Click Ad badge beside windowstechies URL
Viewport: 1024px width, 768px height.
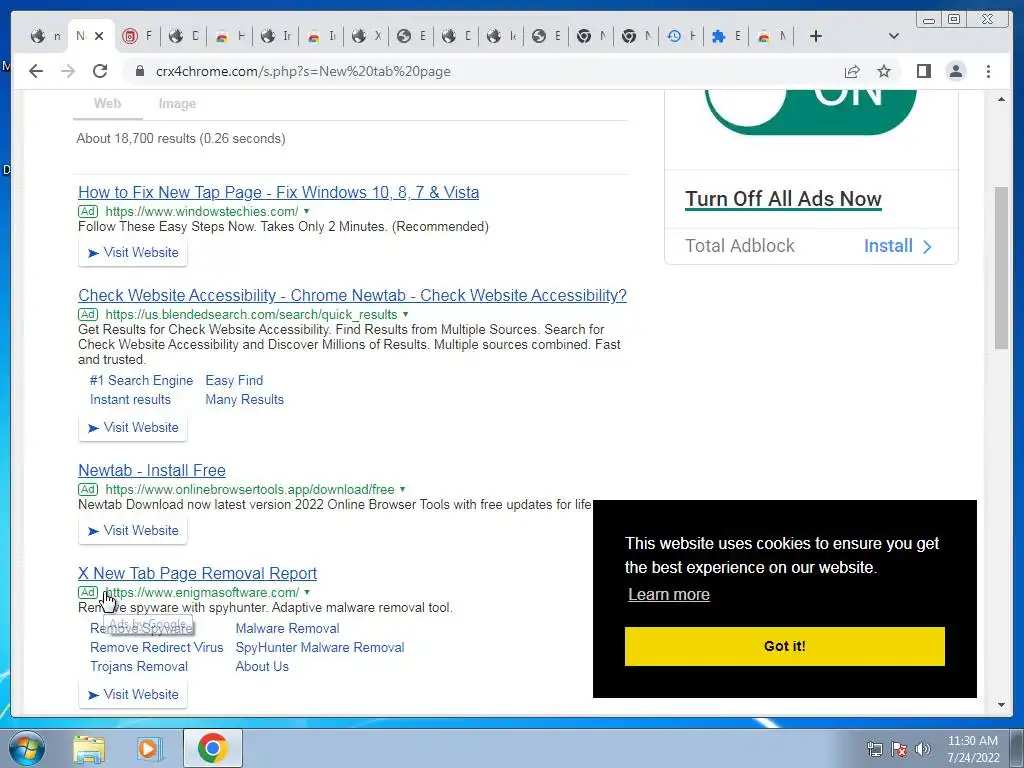88,211
